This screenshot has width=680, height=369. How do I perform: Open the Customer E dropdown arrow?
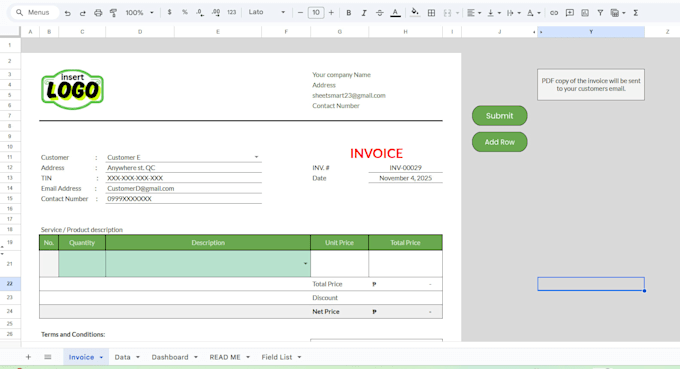click(x=256, y=157)
